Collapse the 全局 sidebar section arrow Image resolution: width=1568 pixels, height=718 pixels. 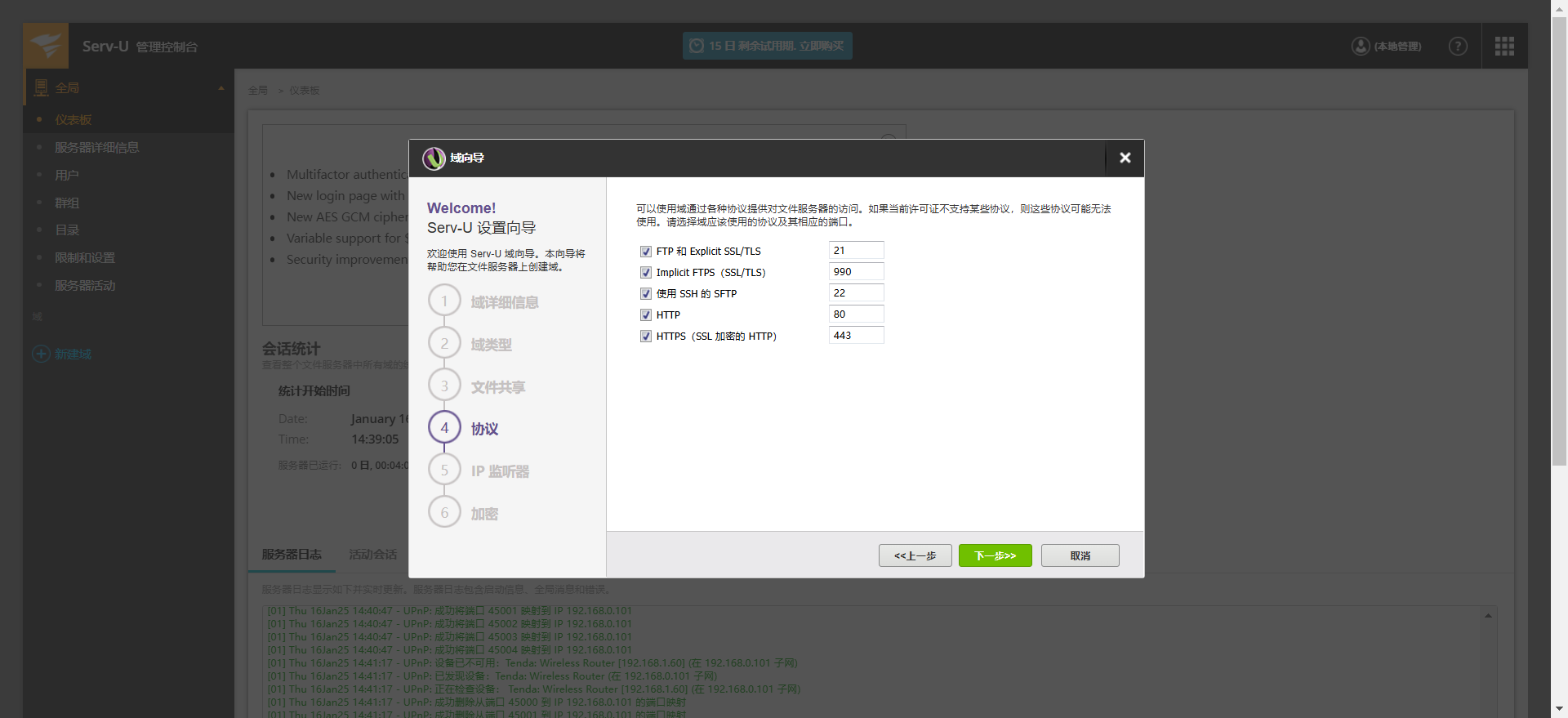[x=220, y=88]
